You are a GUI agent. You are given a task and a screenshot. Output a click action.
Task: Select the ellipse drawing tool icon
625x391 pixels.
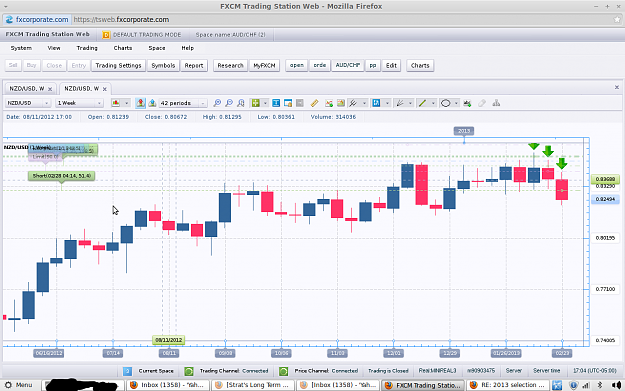pyautogui.click(x=446, y=103)
